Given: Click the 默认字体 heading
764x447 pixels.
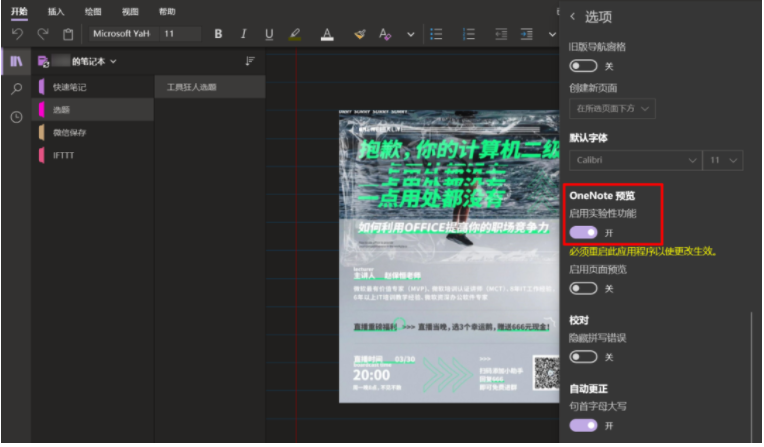Looking at the screenshot, I should coord(589,138).
